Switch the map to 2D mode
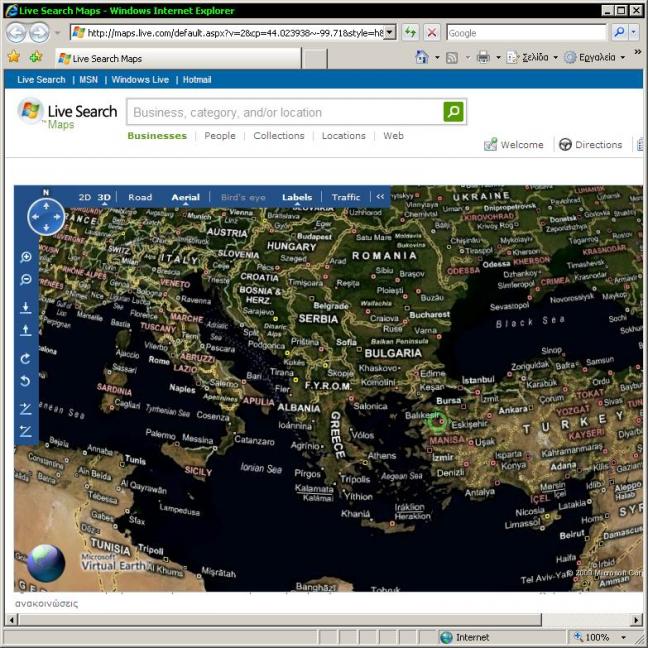648x648 pixels. point(85,197)
